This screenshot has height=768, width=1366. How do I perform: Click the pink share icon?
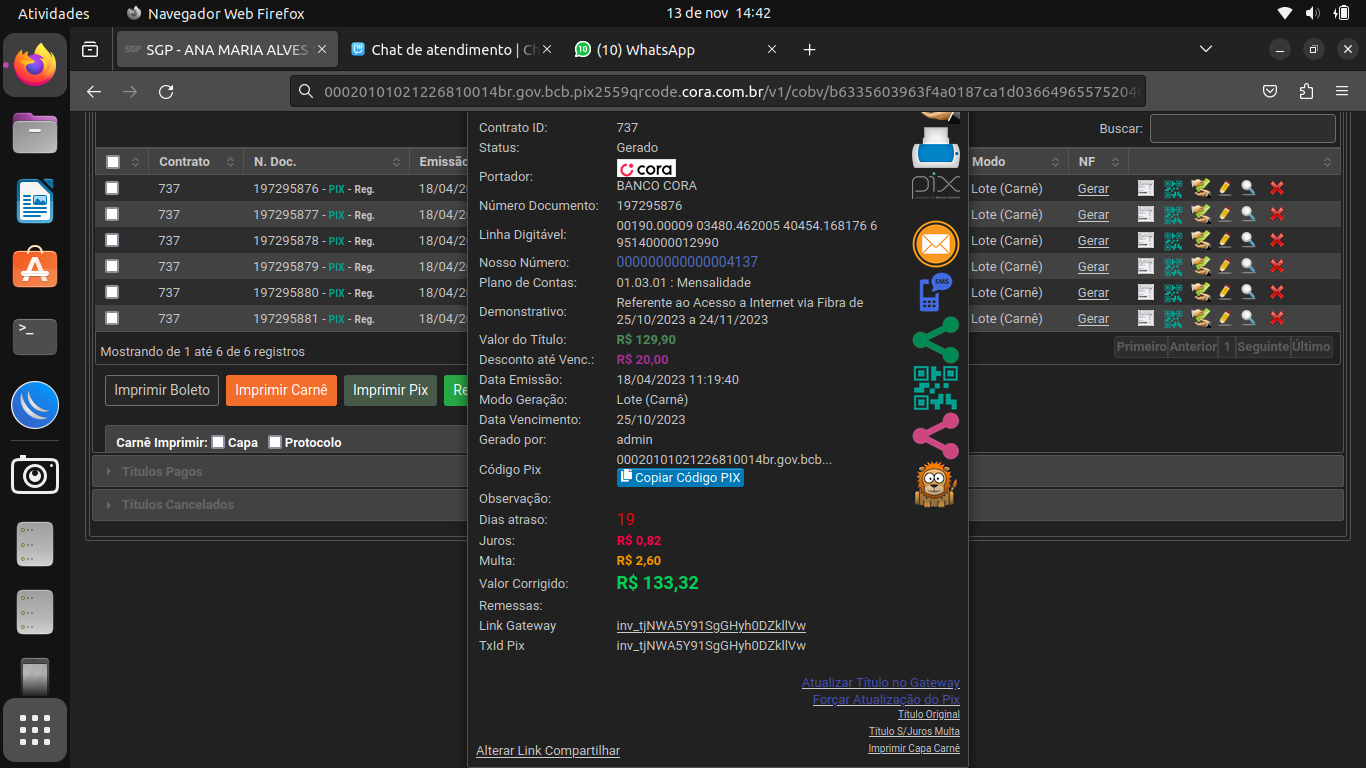(935, 436)
